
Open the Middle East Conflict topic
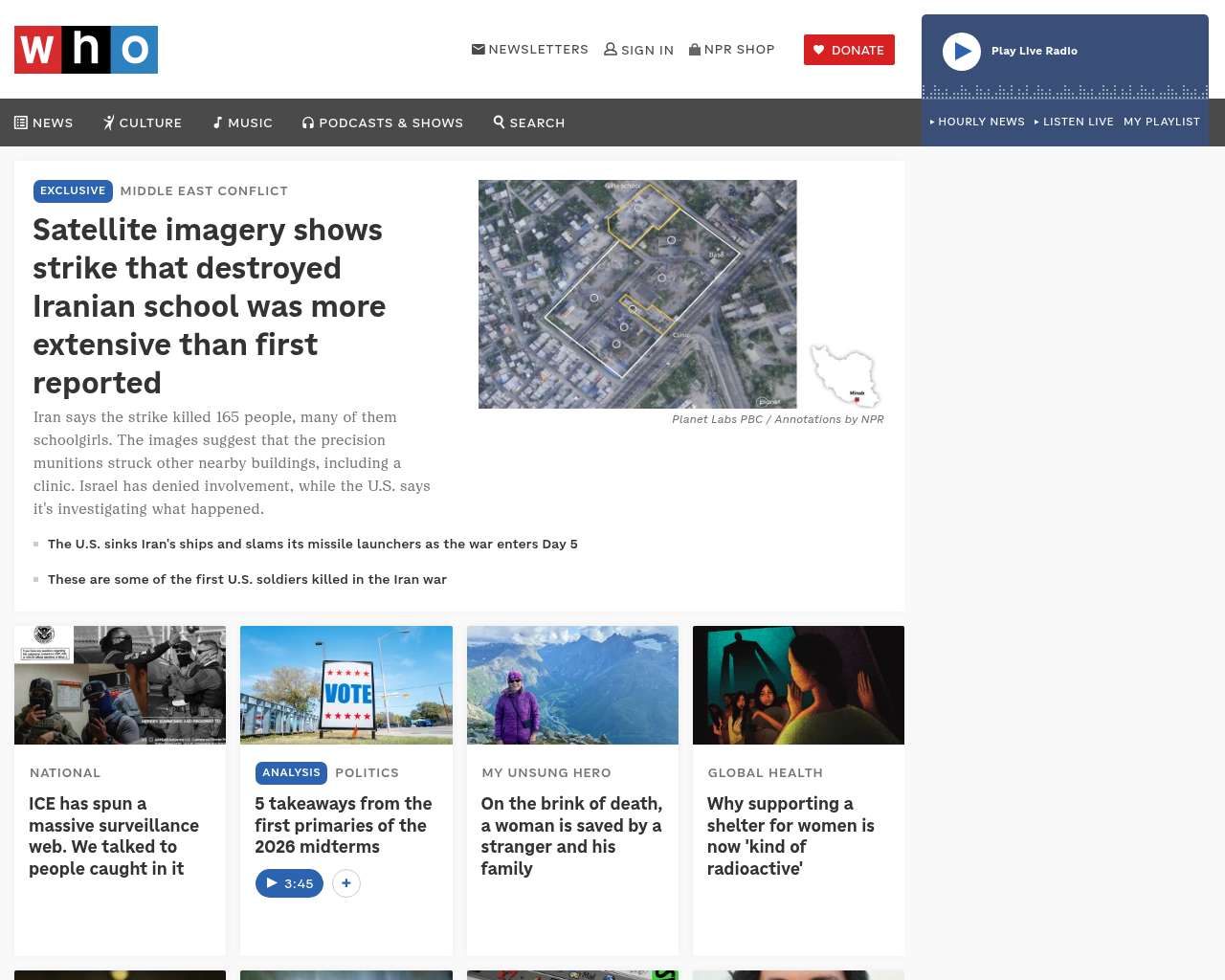[204, 190]
